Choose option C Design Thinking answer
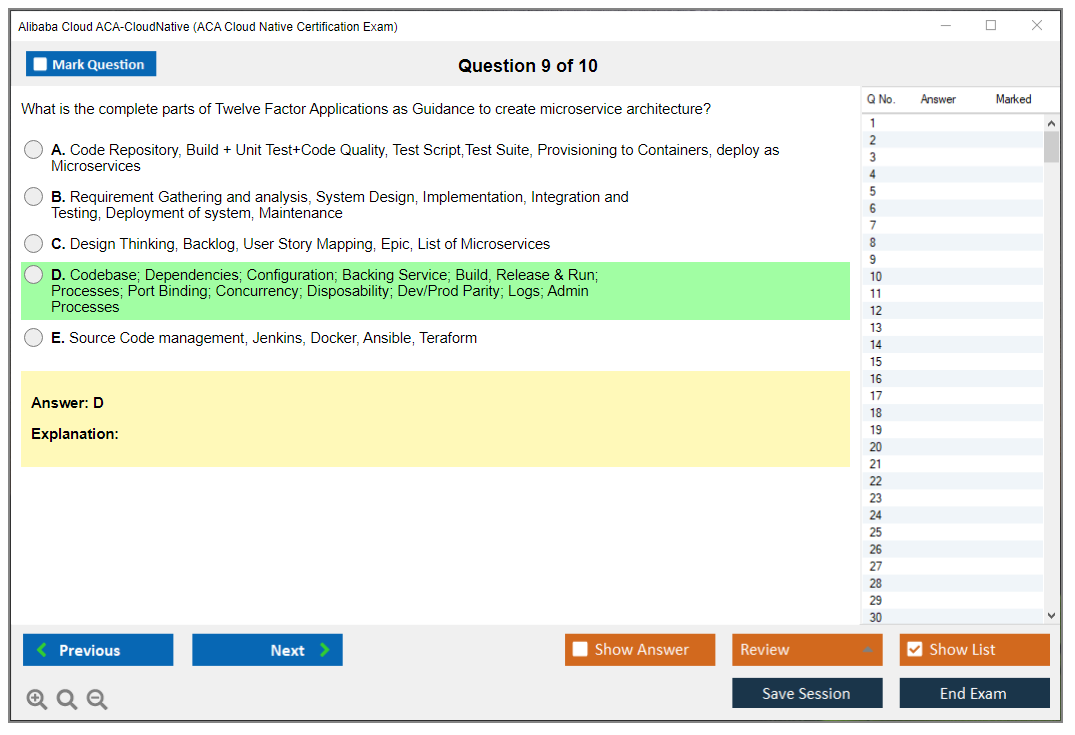Viewport: 1075px width, 735px height. [34, 244]
